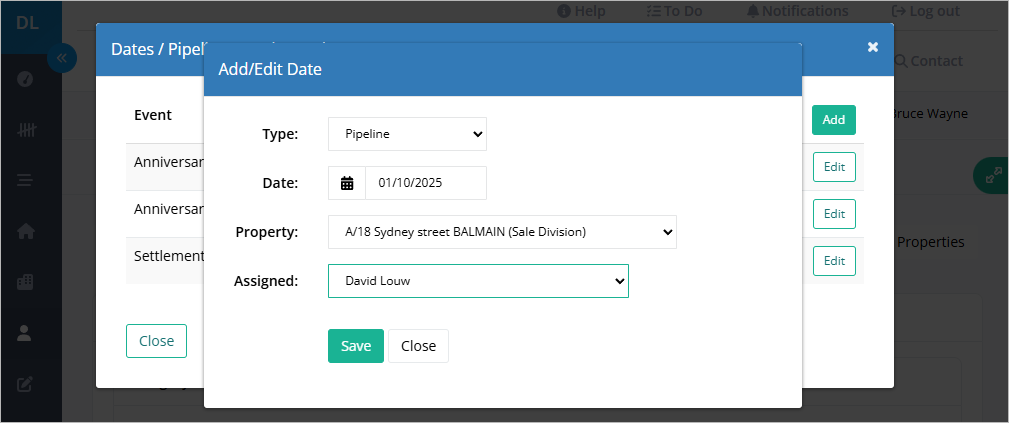Click the calendar icon beside Date field

coord(347,183)
